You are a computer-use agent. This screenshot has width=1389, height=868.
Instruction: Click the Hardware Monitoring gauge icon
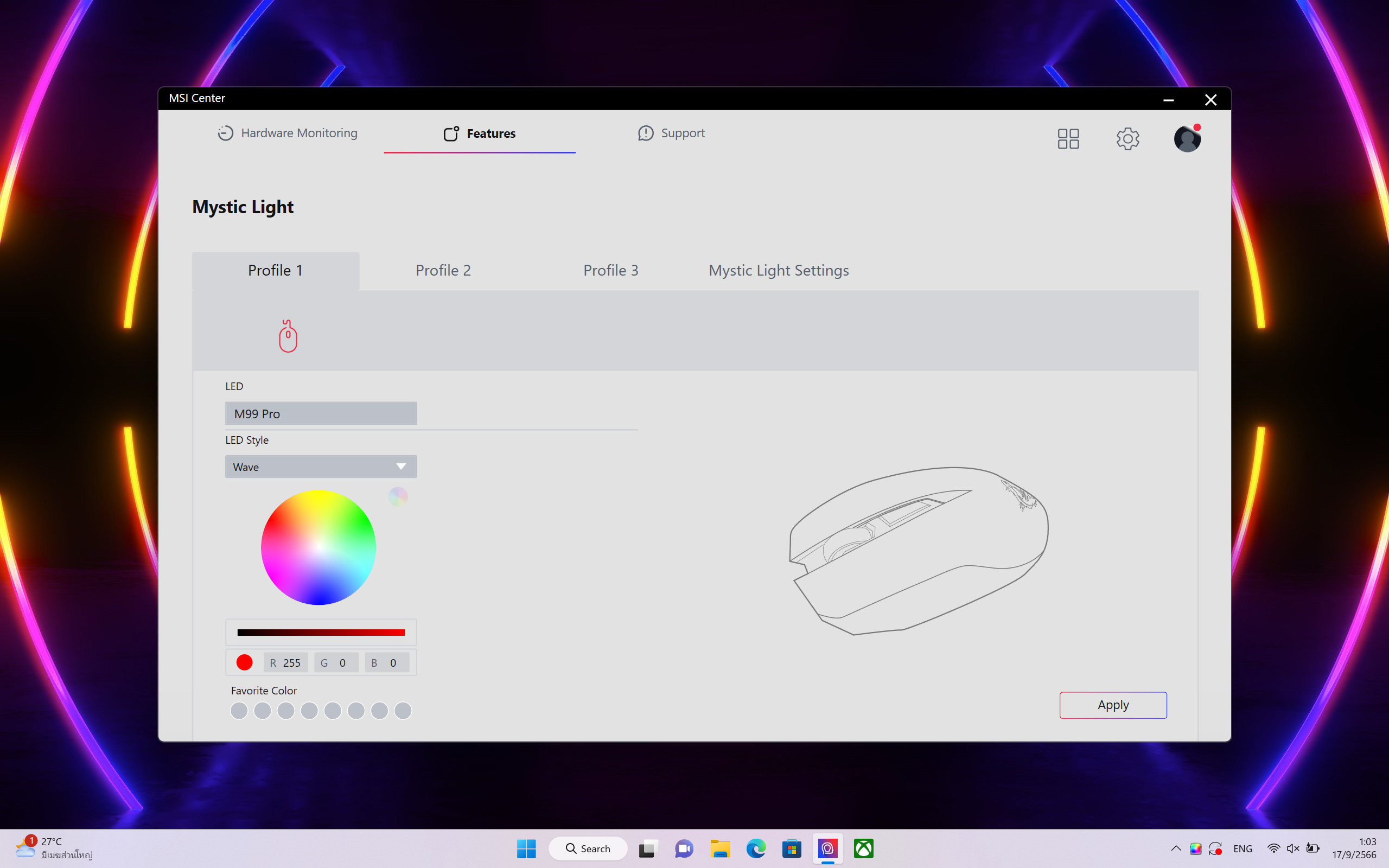click(225, 133)
